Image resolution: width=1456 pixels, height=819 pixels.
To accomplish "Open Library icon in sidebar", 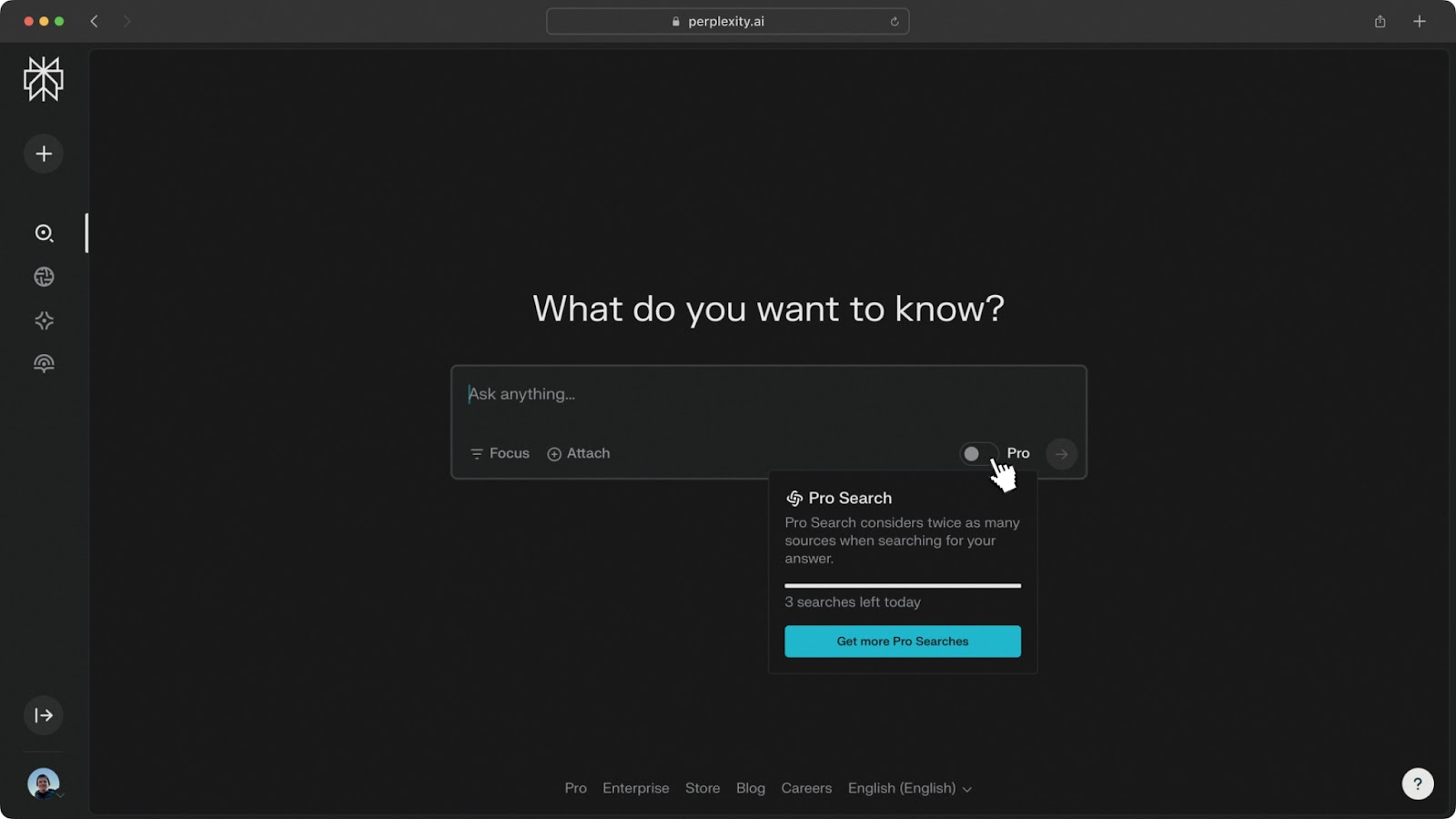I will coord(44,364).
